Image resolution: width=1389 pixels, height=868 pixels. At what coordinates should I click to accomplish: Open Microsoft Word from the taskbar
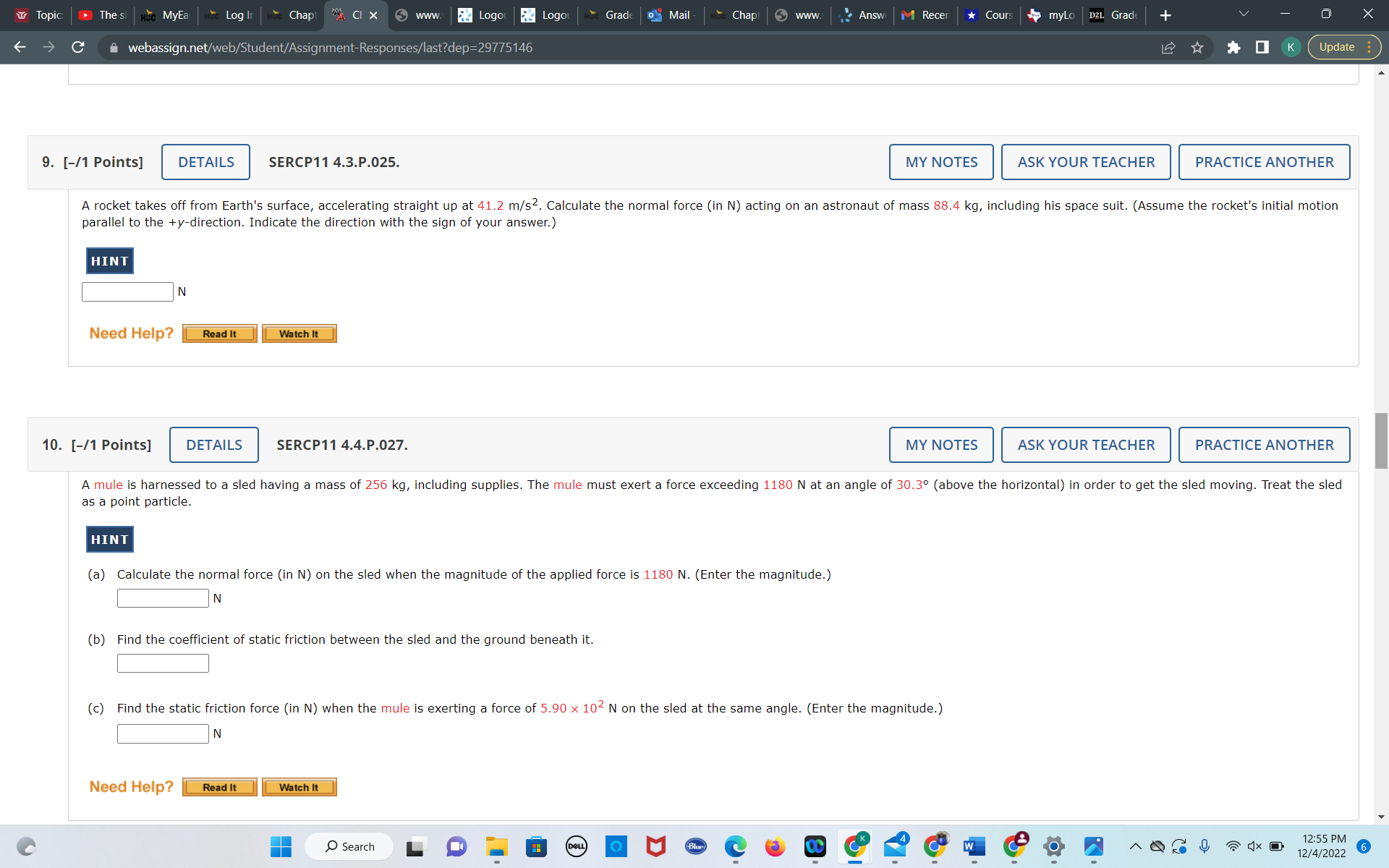pos(974,846)
